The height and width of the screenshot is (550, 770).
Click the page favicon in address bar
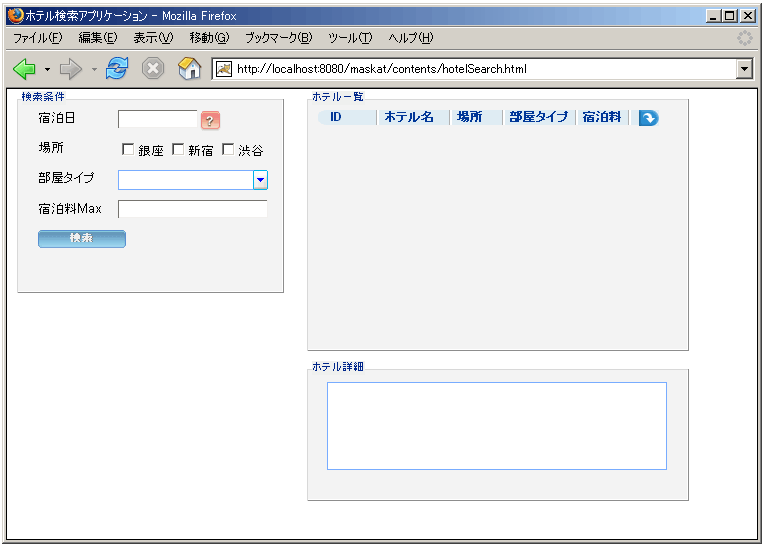pyautogui.click(x=224, y=69)
